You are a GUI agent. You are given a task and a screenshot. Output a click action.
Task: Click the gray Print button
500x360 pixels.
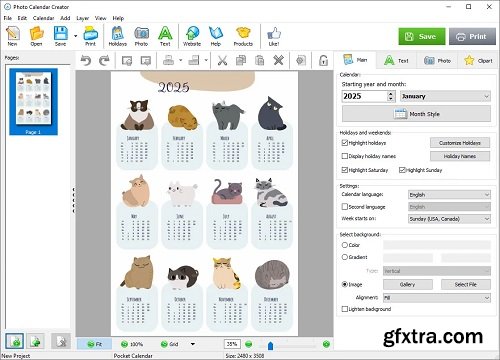pyautogui.click(x=472, y=36)
